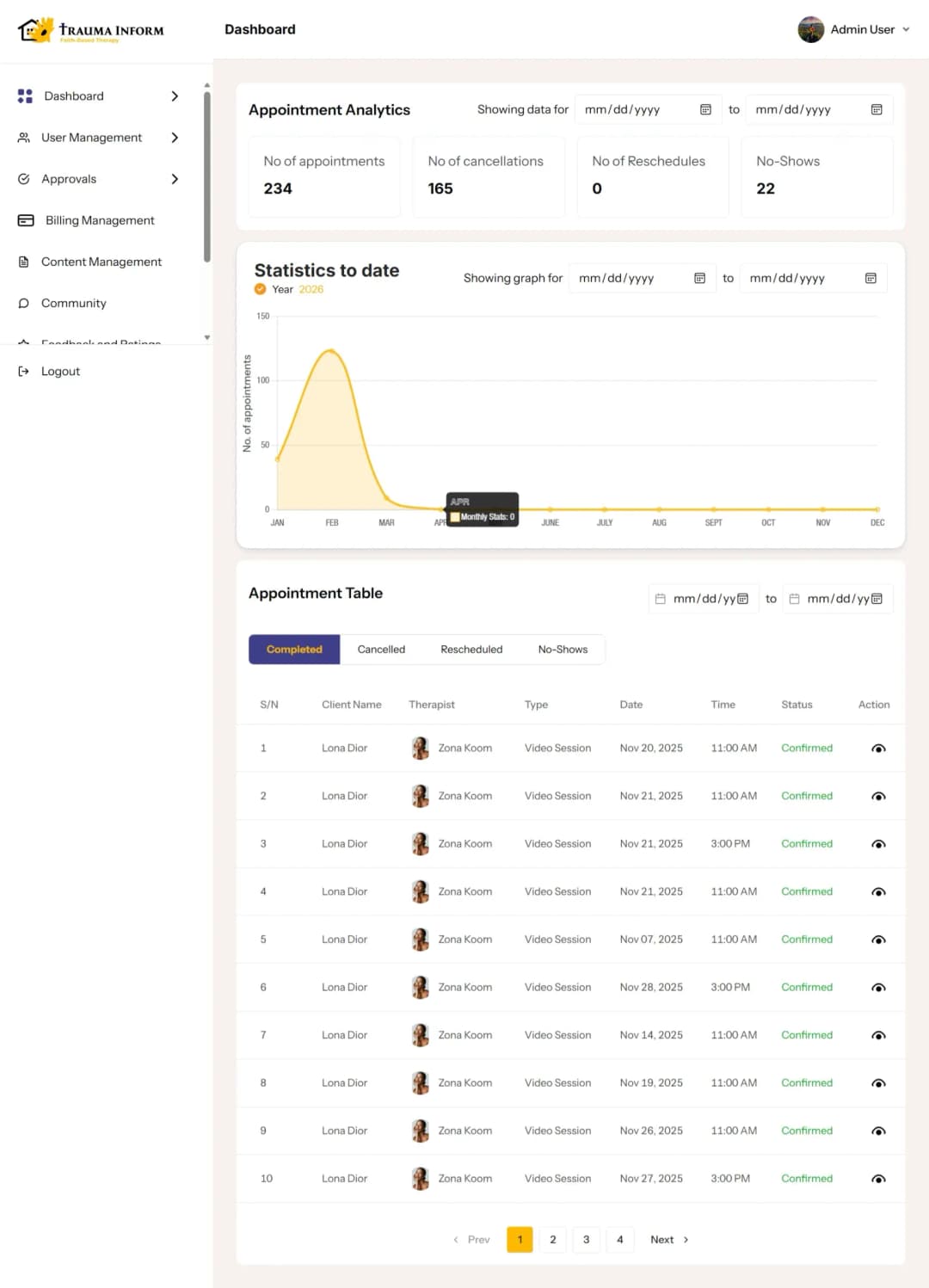The image size is (929, 1288).
Task: Toggle the Year 2026 check indicator
Action: (260, 289)
